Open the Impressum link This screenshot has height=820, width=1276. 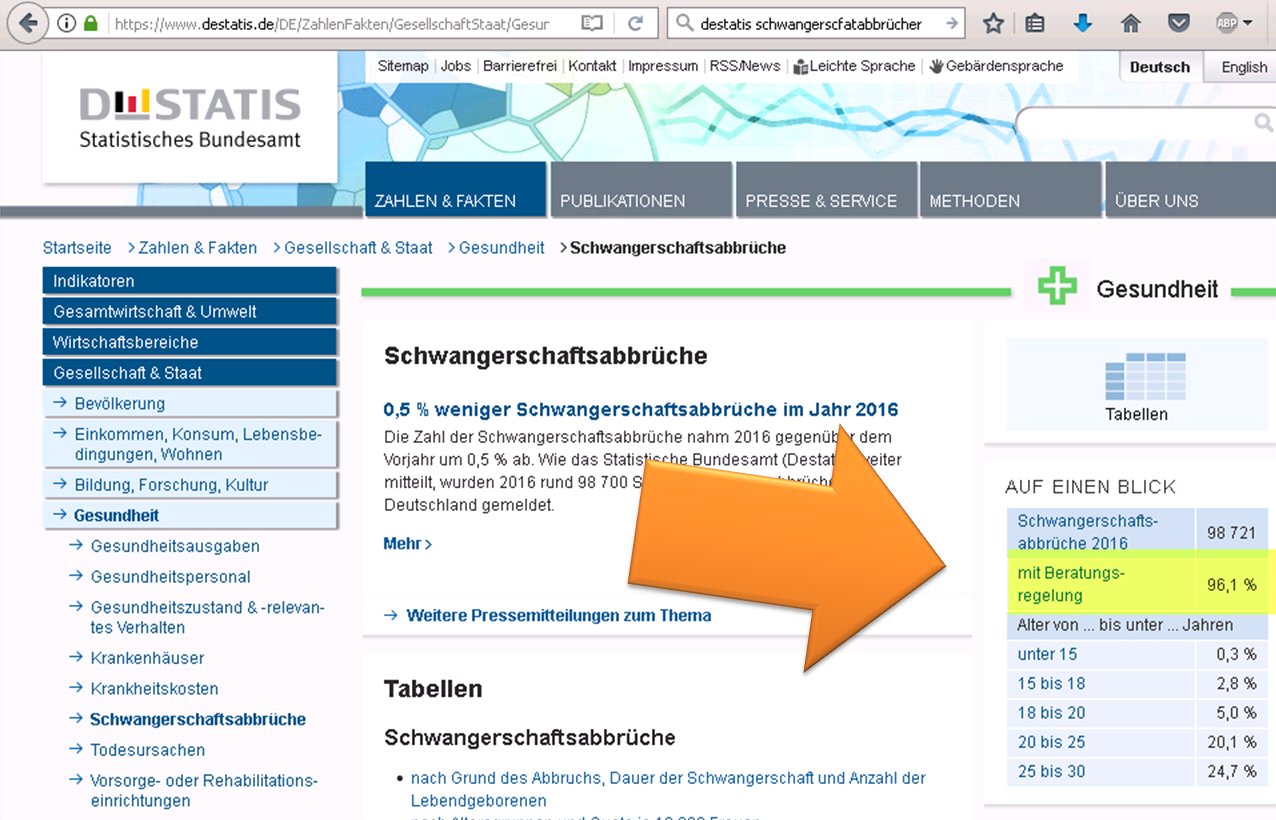(x=663, y=66)
